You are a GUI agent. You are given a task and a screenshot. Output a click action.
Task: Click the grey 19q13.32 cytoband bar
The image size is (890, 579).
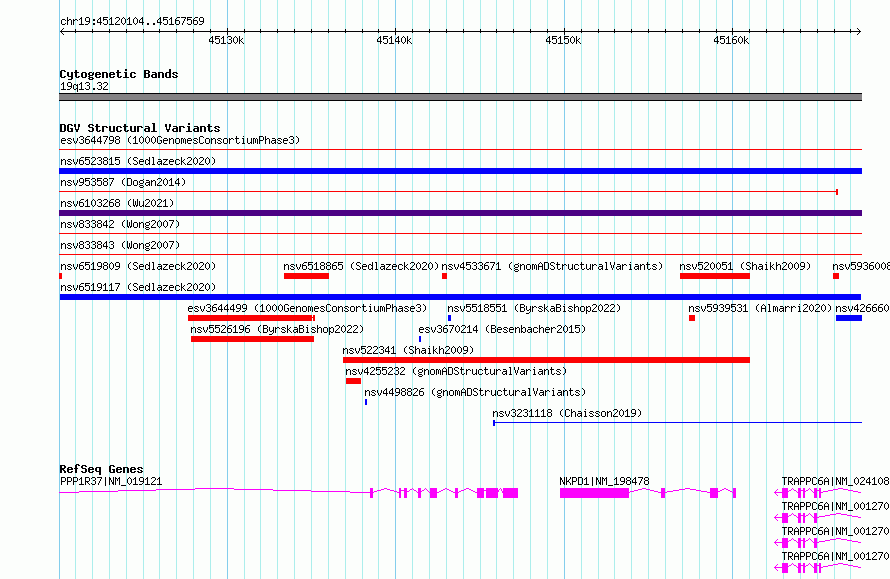tap(460, 97)
